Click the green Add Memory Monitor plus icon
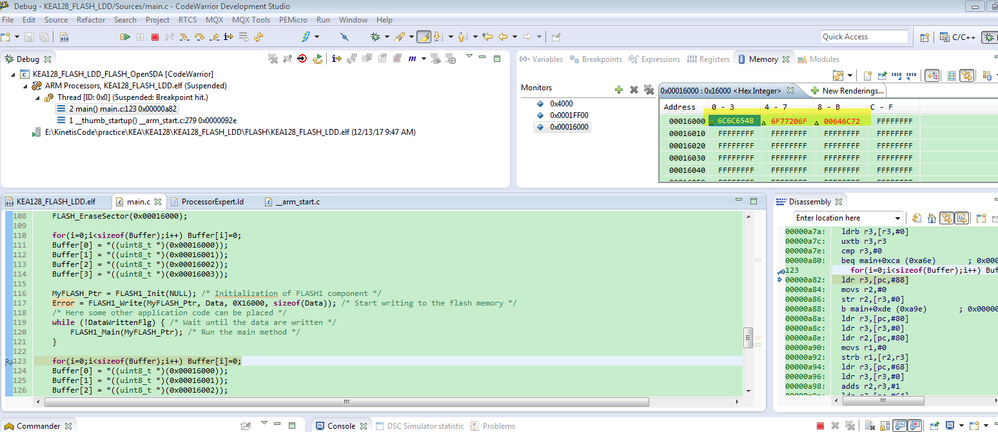998x432 pixels. click(619, 88)
